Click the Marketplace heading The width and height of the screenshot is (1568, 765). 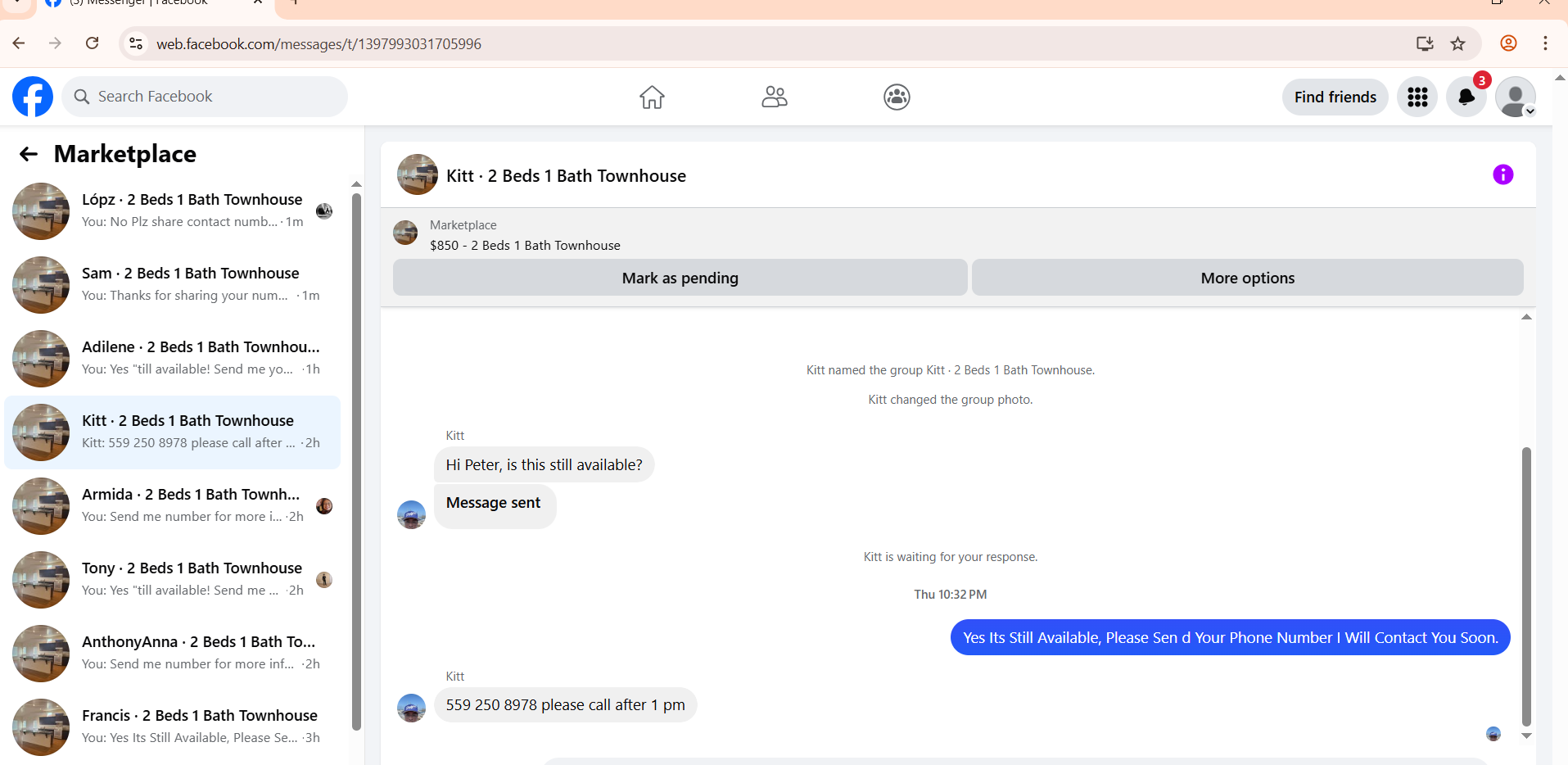point(125,154)
